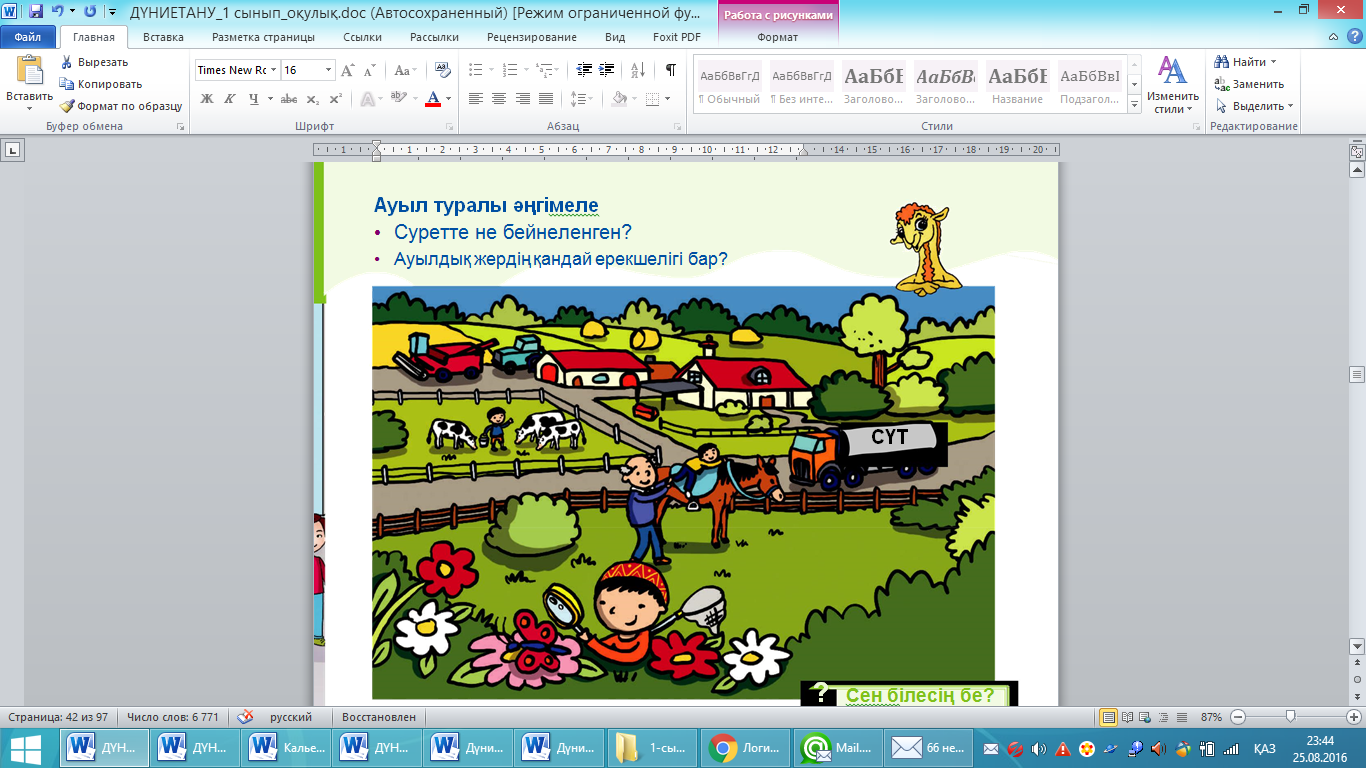Image resolution: width=1366 pixels, height=768 pixels.
Task: Switch to the Вставка ribbon tab
Action: point(163,37)
